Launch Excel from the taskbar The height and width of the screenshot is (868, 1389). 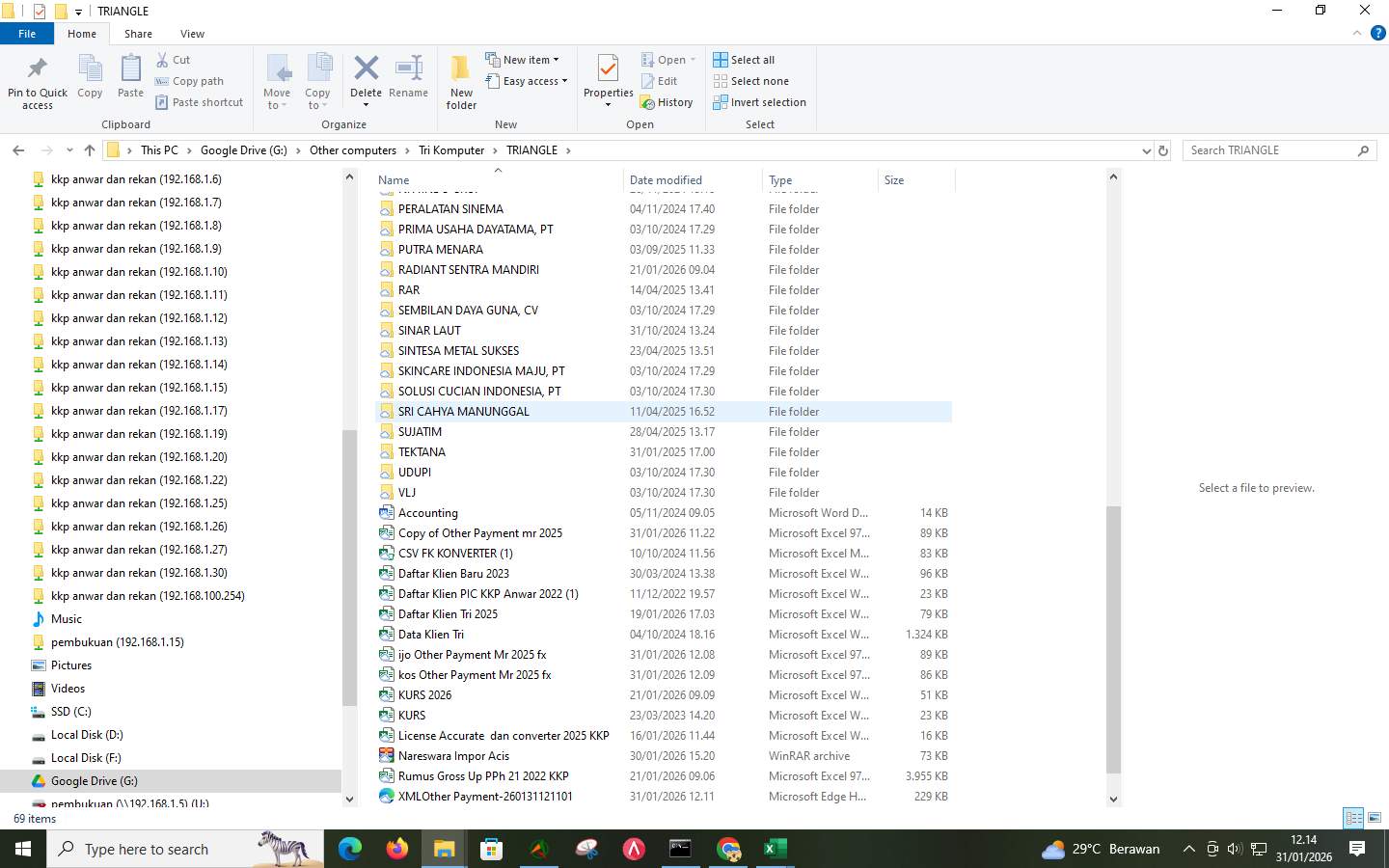click(776, 850)
